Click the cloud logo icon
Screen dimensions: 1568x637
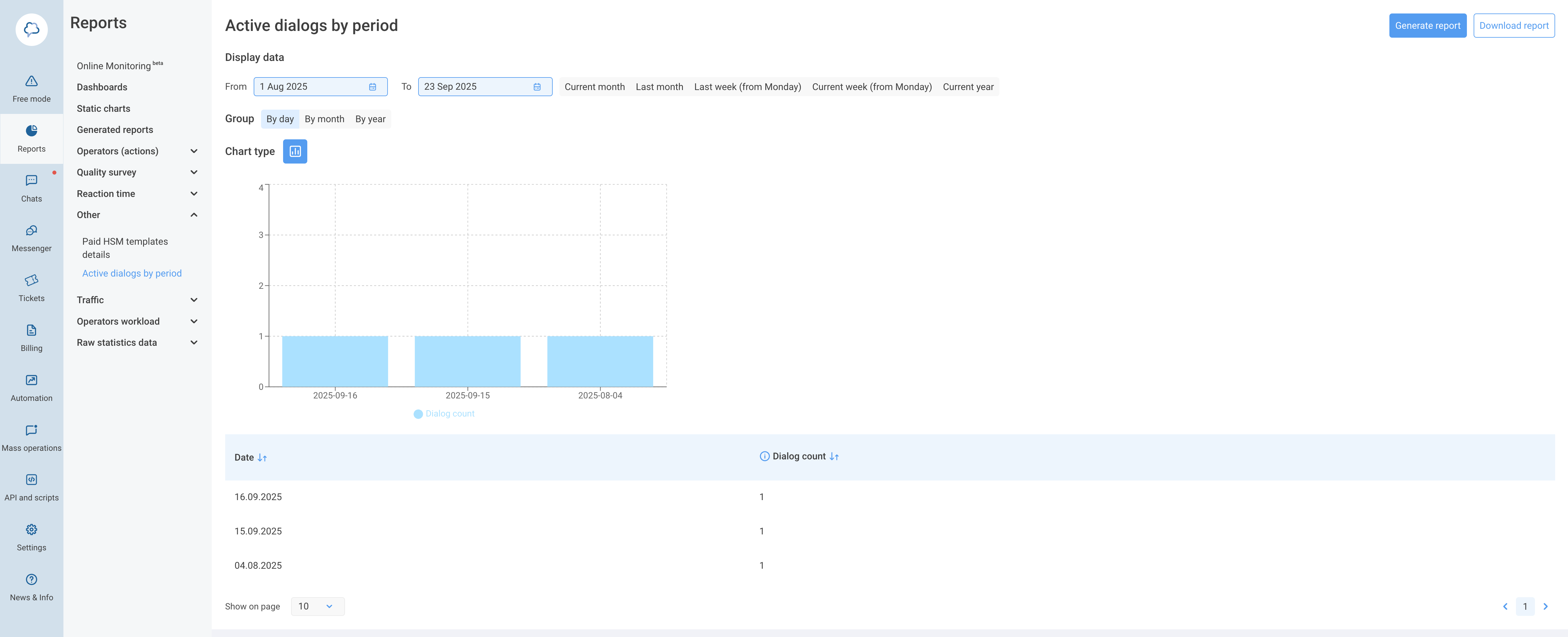[32, 29]
